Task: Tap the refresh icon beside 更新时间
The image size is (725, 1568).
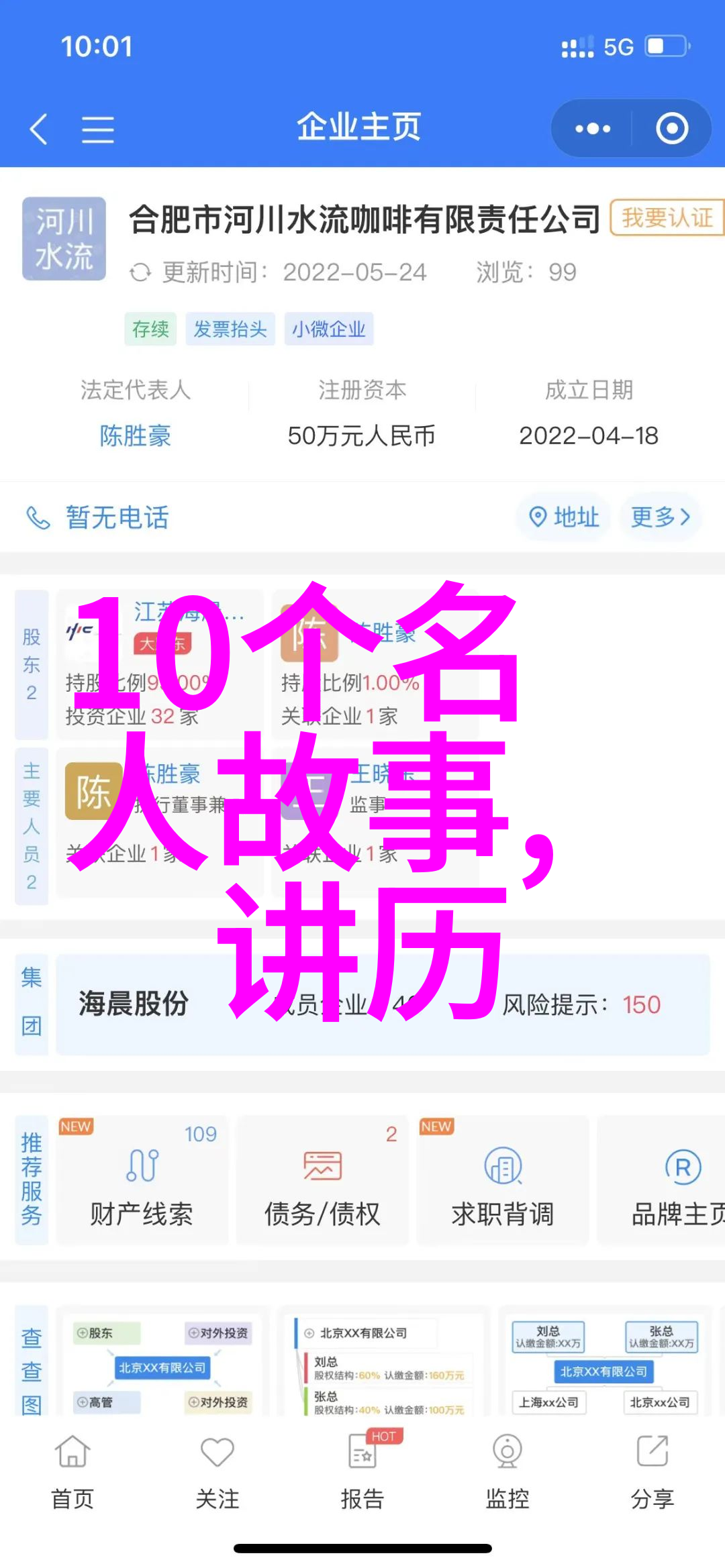Action: (140, 272)
